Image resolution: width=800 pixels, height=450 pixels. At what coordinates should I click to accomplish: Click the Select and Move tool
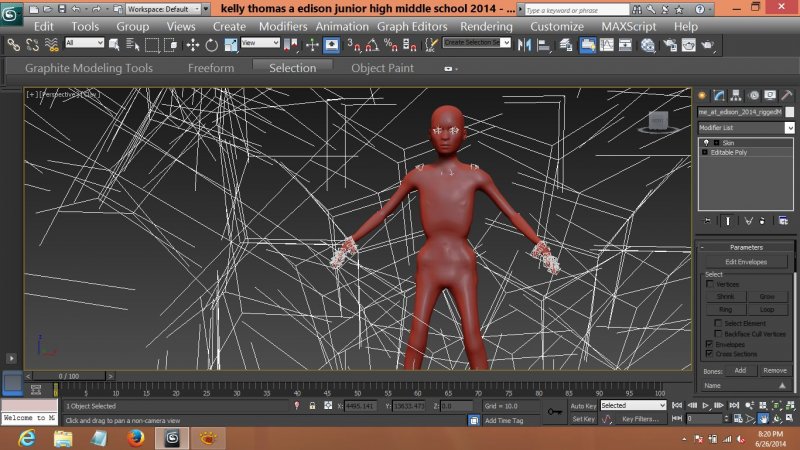point(194,45)
